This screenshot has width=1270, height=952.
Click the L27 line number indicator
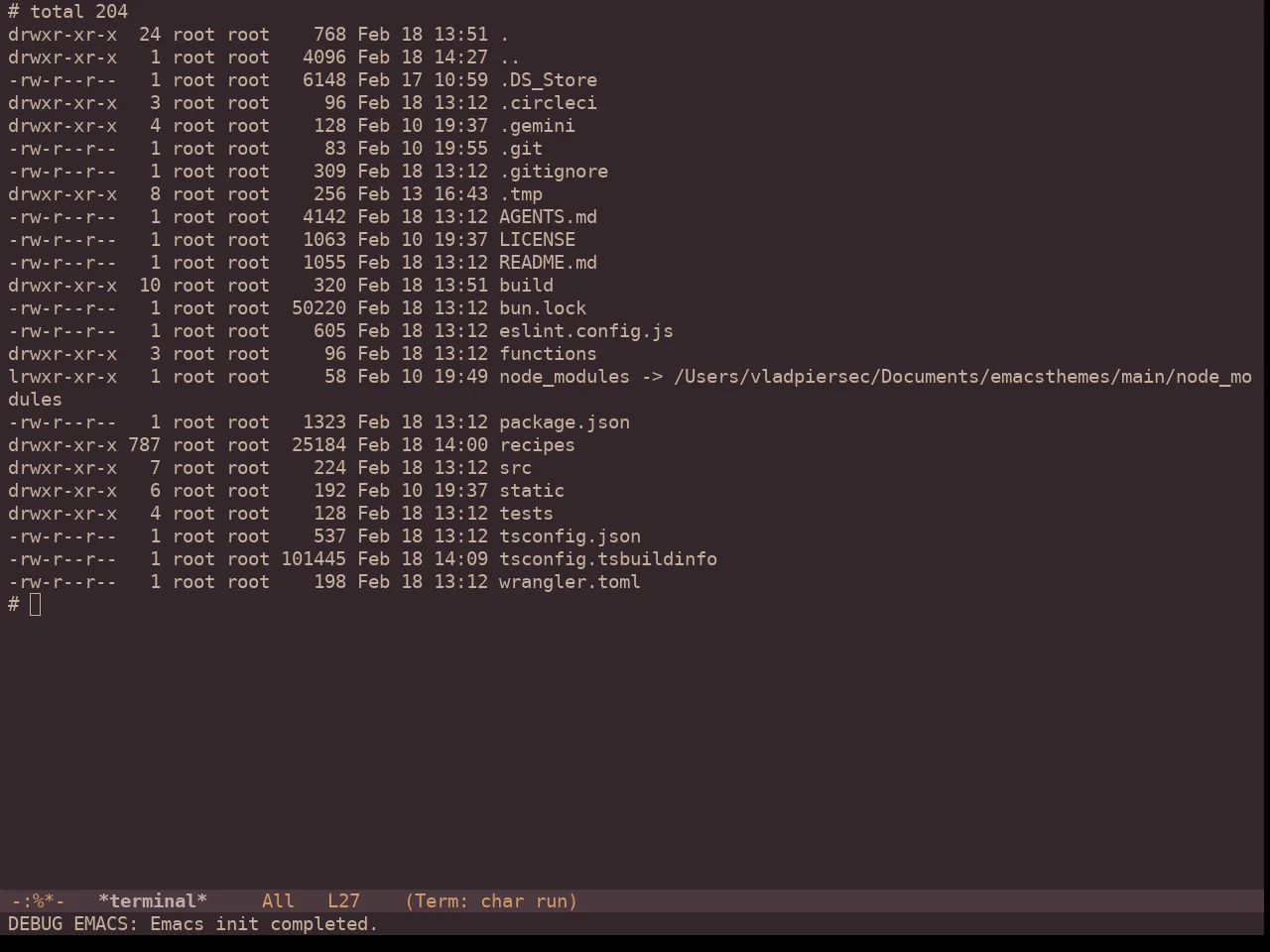[x=343, y=901]
